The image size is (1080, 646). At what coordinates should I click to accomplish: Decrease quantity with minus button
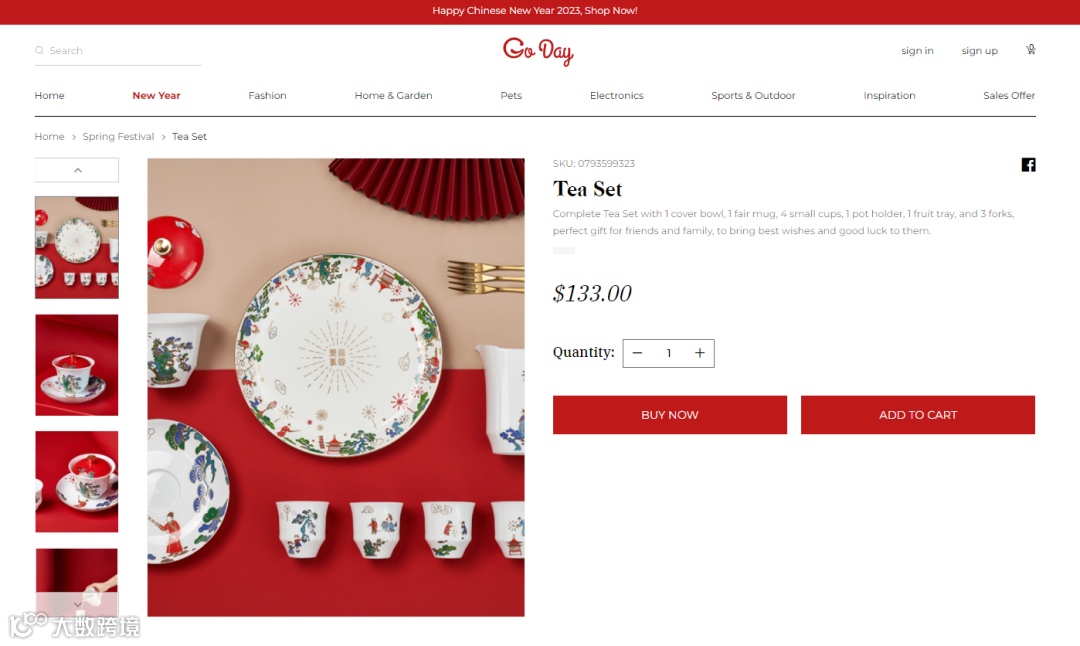click(x=637, y=353)
